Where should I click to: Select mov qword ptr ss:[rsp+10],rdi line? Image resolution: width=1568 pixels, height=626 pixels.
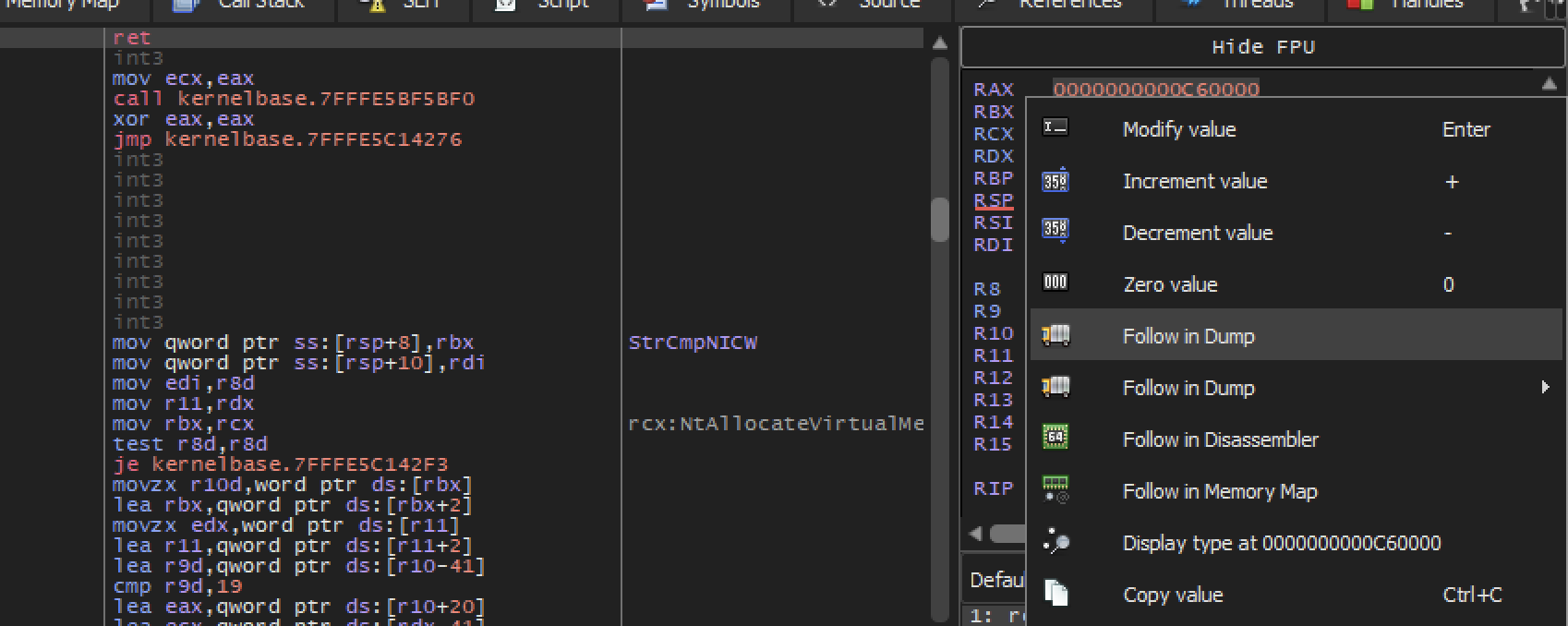click(x=298, y=363)
